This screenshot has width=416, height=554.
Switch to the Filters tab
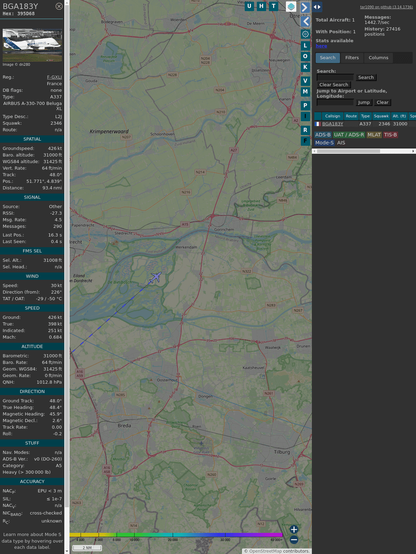[352, 58]
